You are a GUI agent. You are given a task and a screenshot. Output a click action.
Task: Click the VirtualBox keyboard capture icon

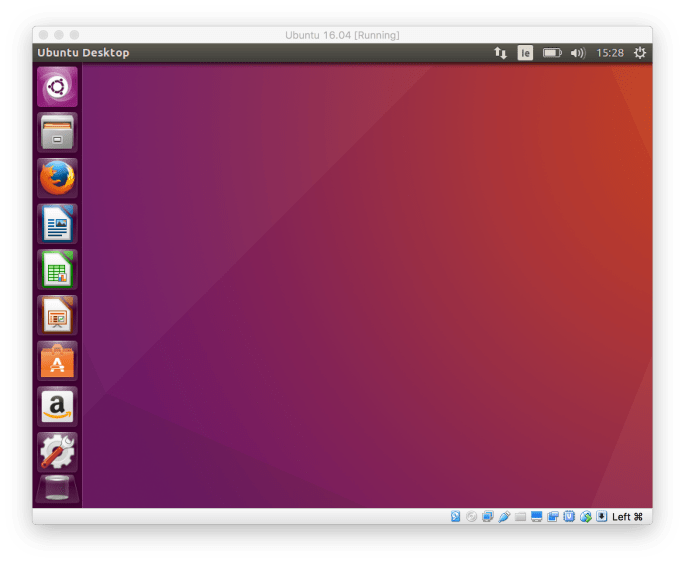(602, 517)
